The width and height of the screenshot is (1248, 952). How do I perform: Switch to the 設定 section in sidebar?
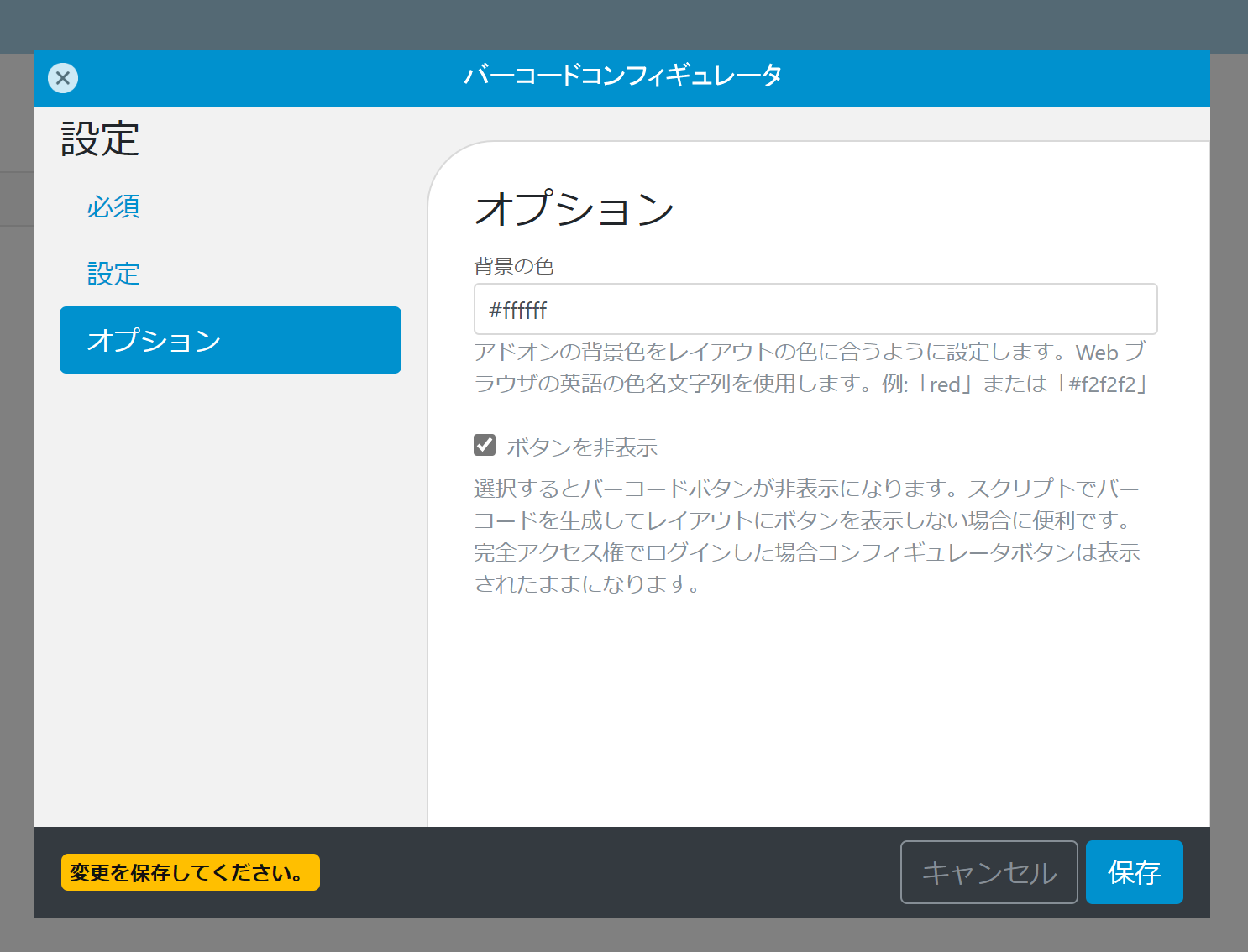[x=113, y=274]
